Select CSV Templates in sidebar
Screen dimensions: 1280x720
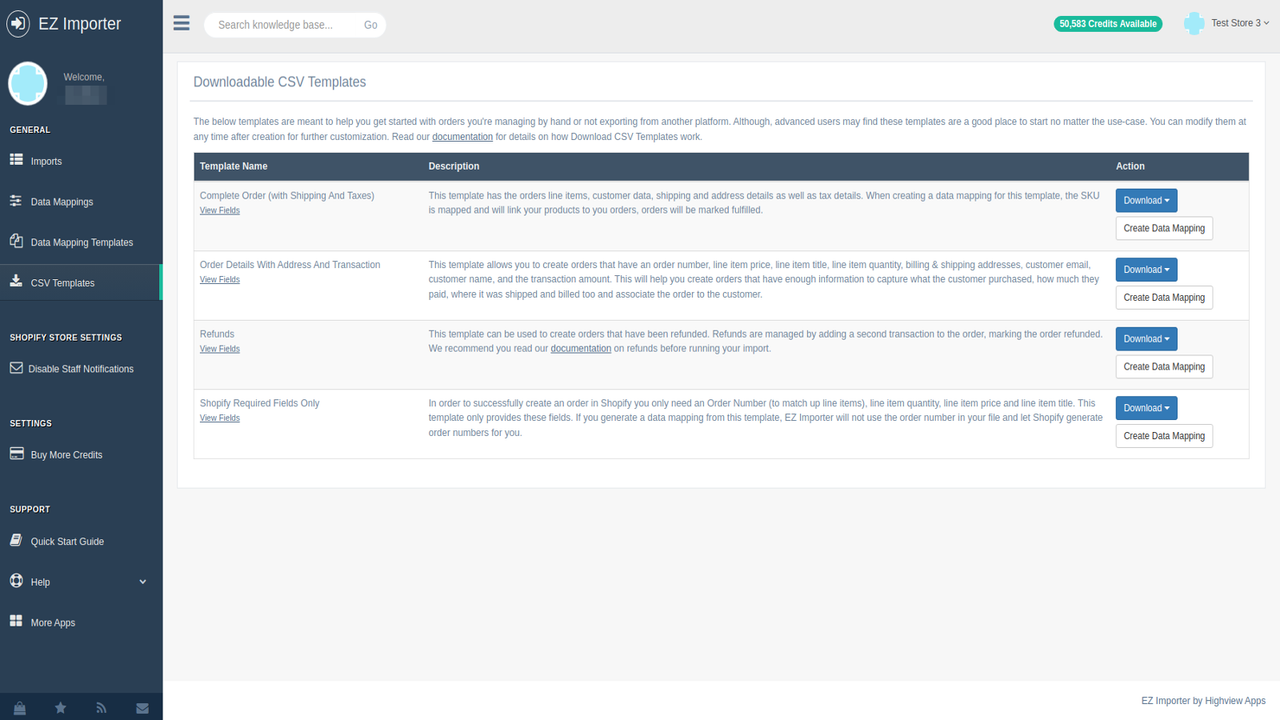click(81, 283)
